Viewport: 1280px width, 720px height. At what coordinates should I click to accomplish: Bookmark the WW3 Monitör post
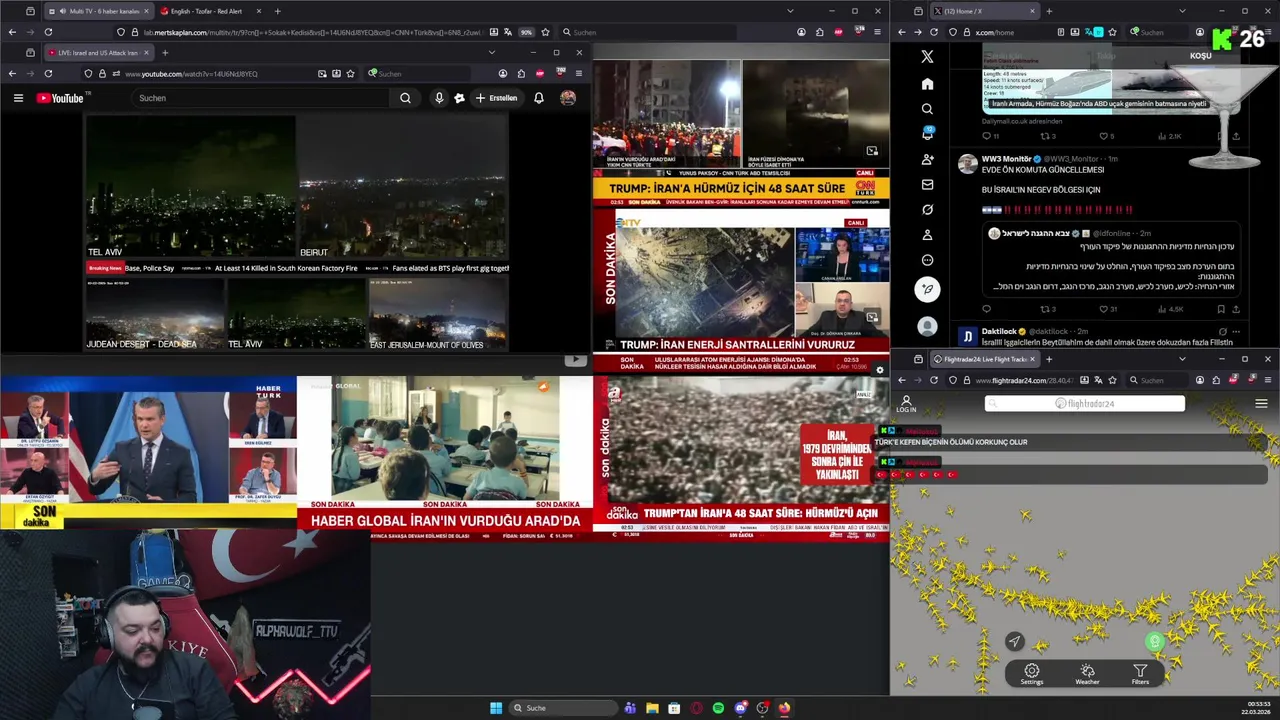(1222, 309)
